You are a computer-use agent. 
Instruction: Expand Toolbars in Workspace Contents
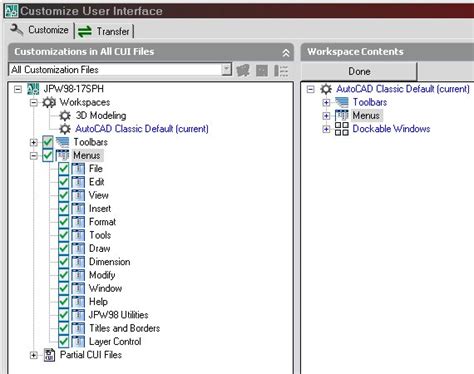326,102
